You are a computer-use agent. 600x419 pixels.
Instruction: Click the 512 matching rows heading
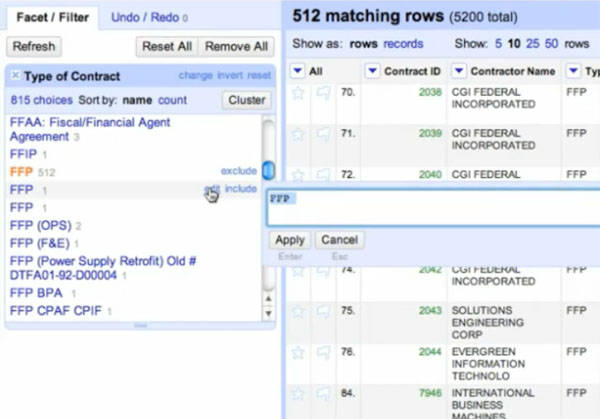(368, 16)
